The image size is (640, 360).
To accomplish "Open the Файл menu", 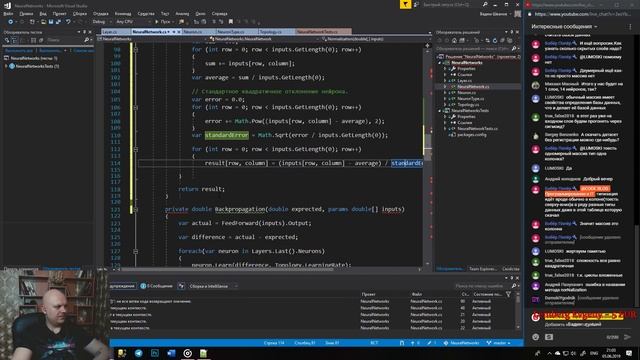I will click(x=8, y=13).
